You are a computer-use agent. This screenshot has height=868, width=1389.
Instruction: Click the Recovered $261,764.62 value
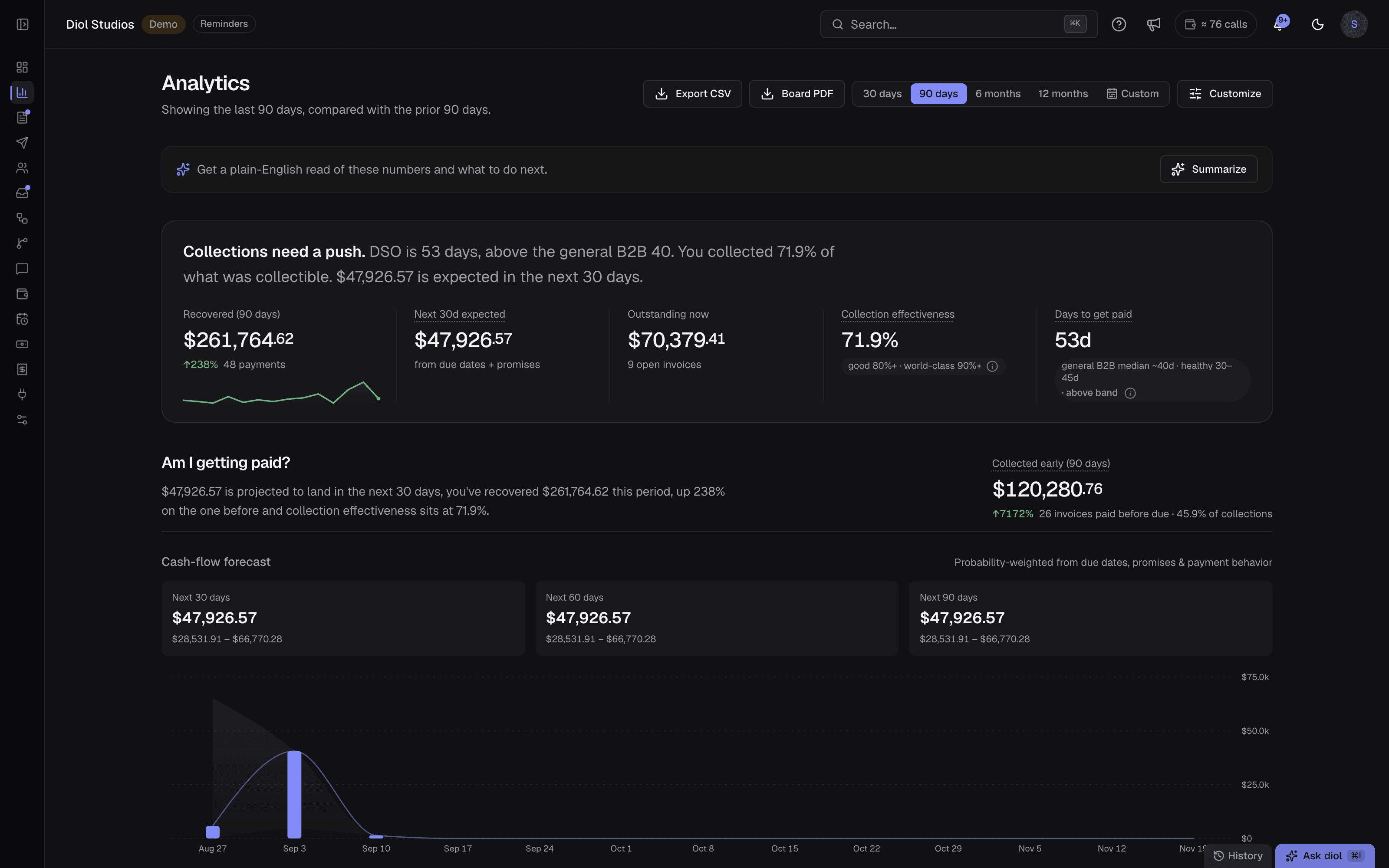click(238, 340)
